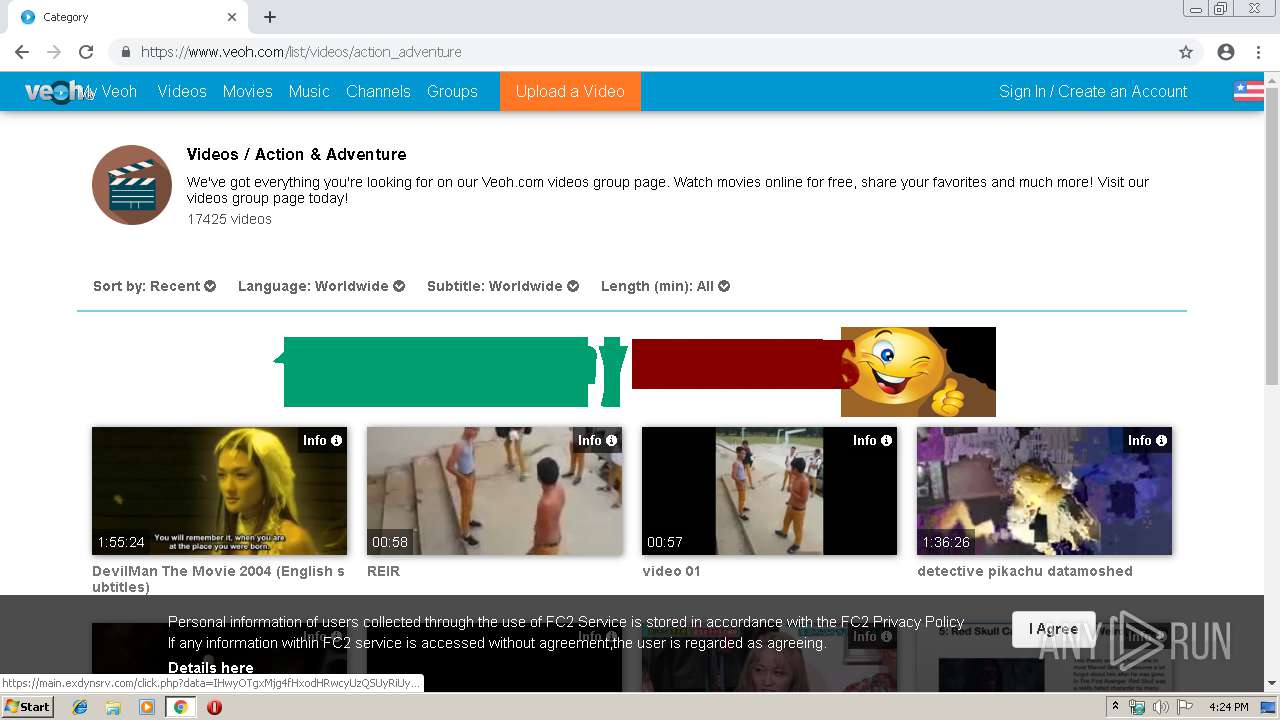Click the Upload a Video button

click(x=570, y=91)
